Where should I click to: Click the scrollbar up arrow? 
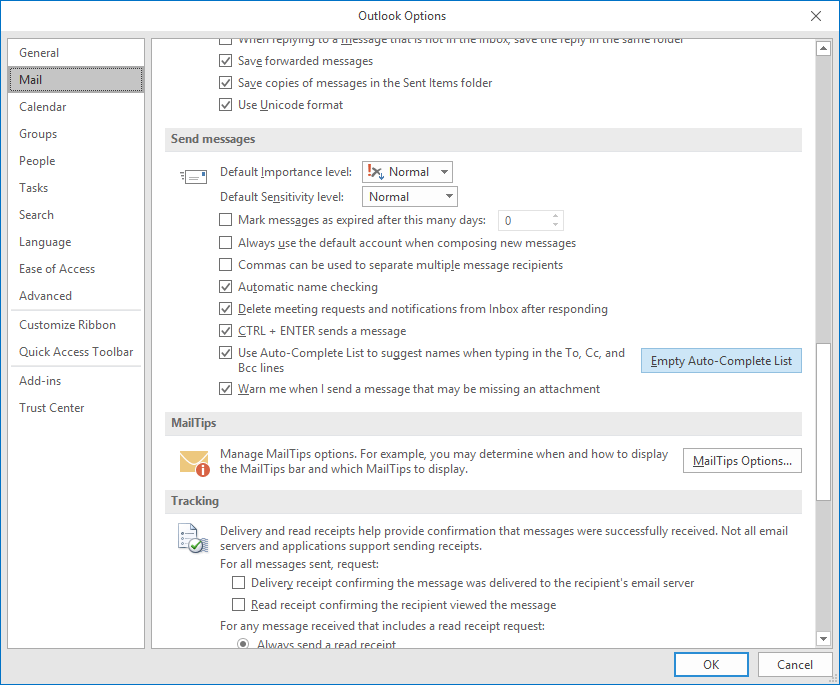coord(823,49)
